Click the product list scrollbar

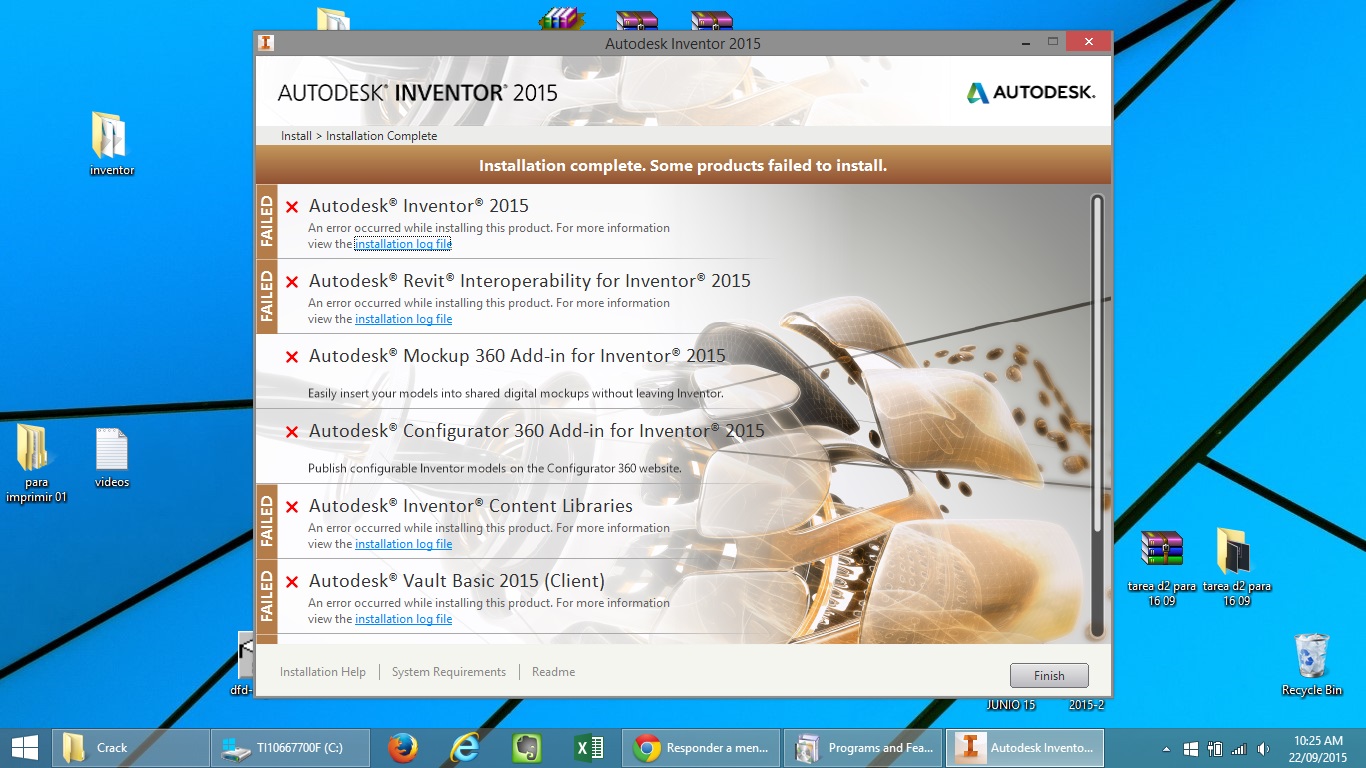1097,400
